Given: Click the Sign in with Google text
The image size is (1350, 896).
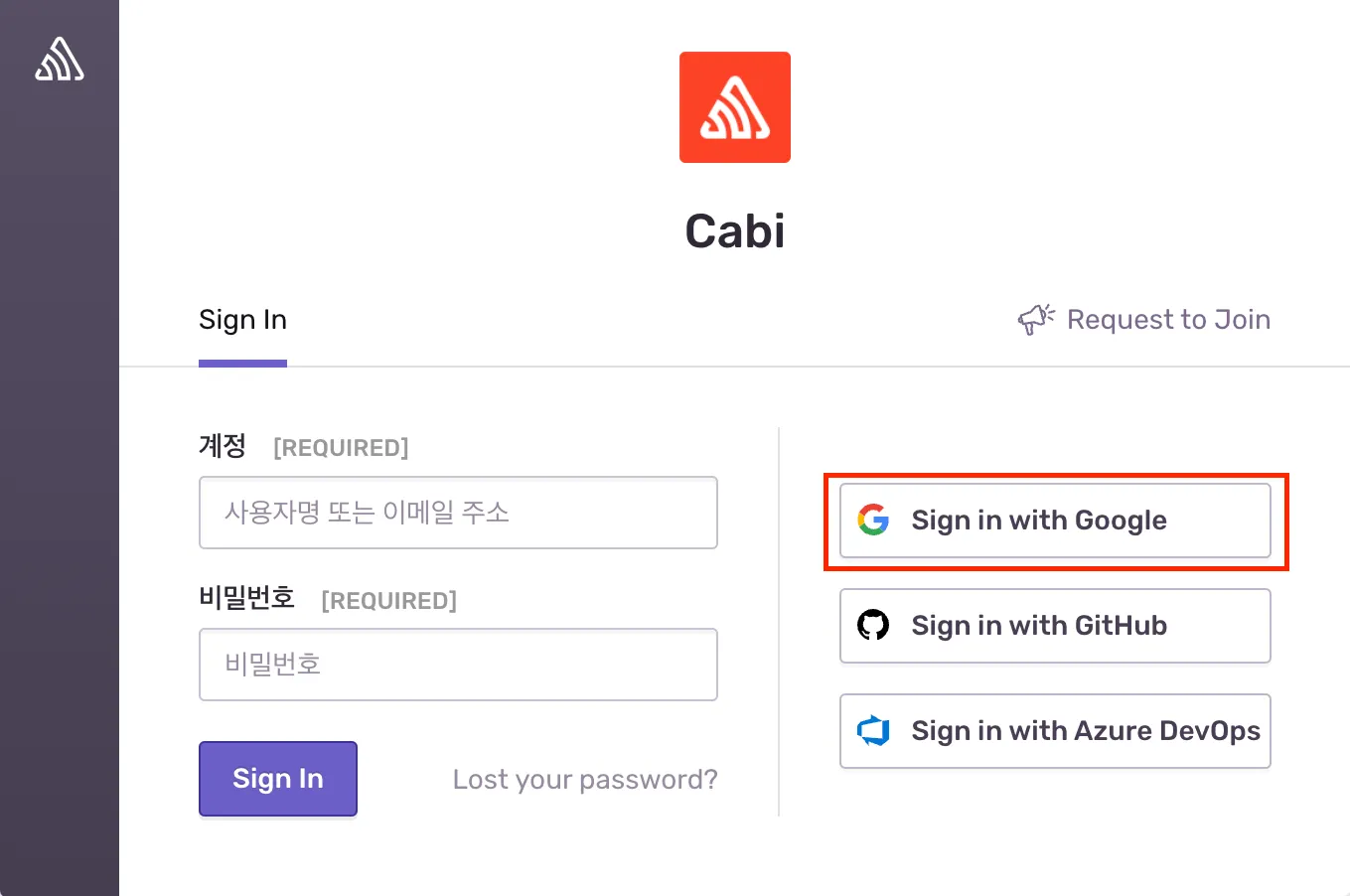Looking at the screenshot, I should click(x=1039, y=521).
